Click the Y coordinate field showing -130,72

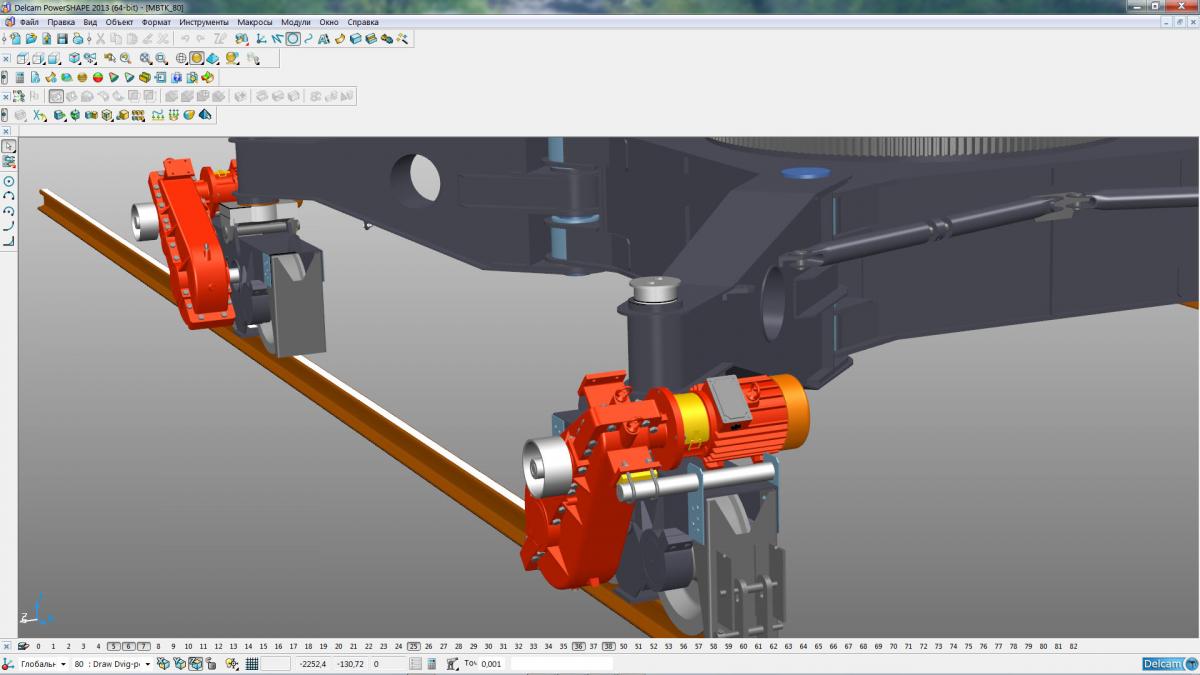point(350,664)
